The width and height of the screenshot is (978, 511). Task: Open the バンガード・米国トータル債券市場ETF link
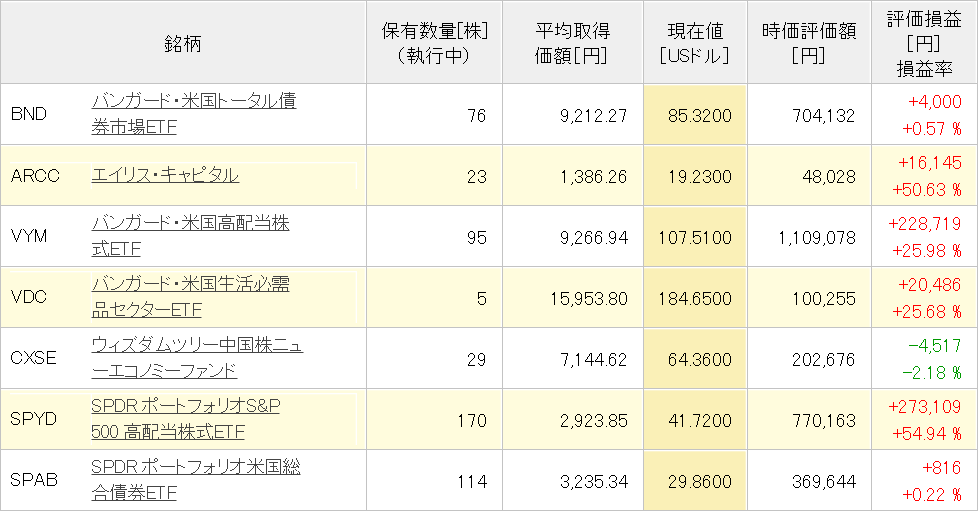[x=193, y=102]
